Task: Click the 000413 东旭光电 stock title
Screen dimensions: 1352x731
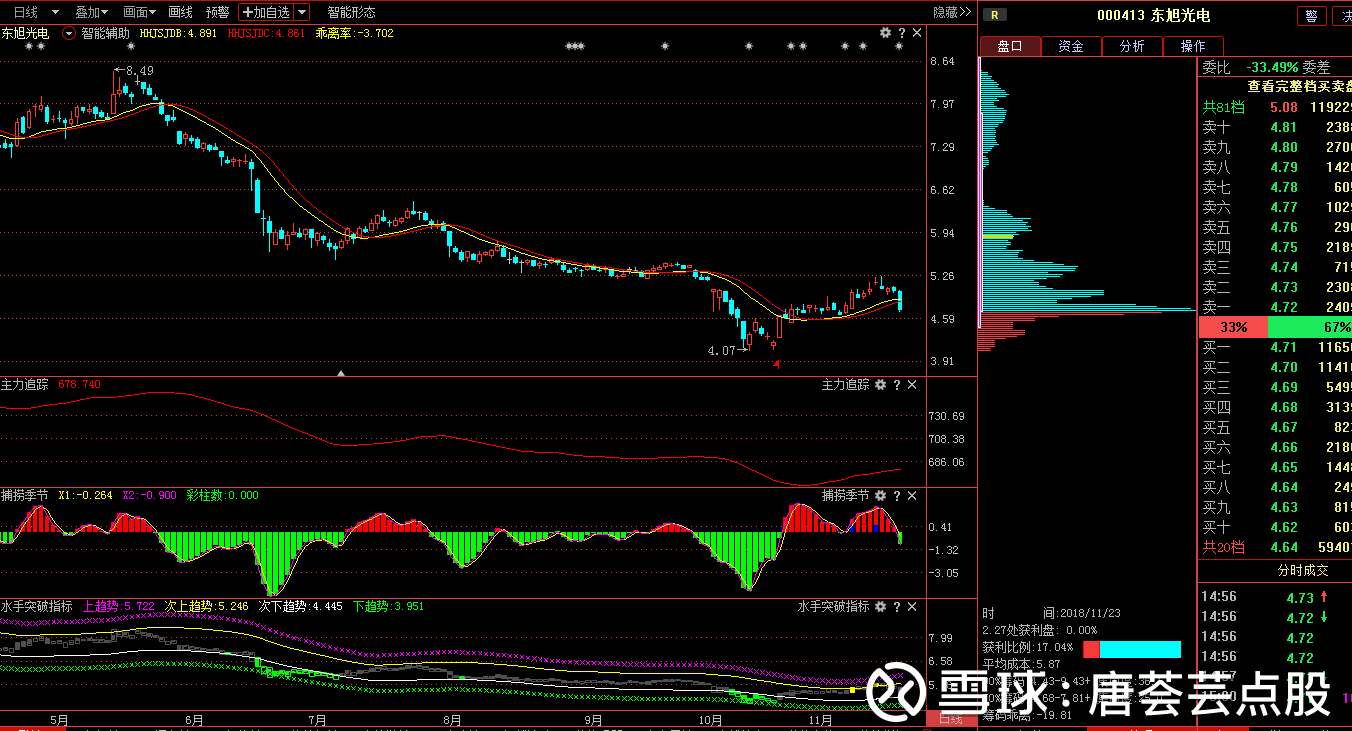Action: click(x=1153, y=15)
